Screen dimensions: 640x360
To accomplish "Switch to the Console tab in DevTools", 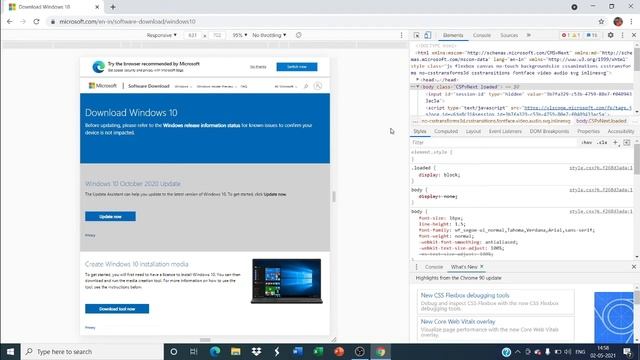I will (x=482, y=36).
